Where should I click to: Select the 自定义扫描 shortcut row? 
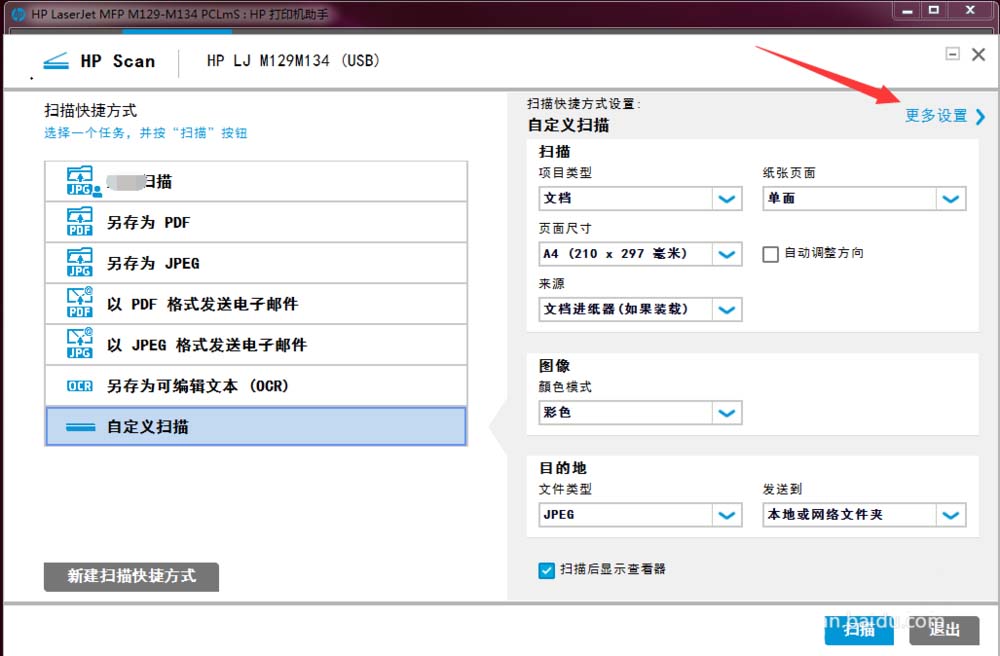(x=256, y=426)
